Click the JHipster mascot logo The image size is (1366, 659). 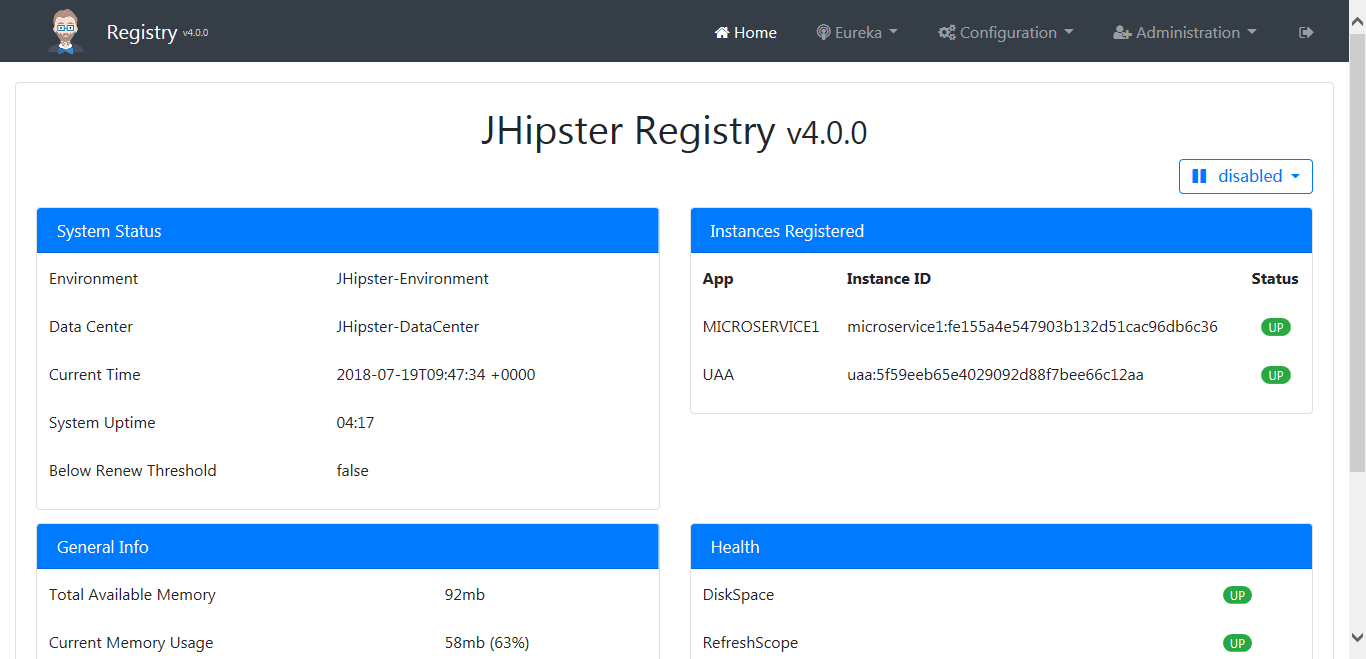coord(66,31)
